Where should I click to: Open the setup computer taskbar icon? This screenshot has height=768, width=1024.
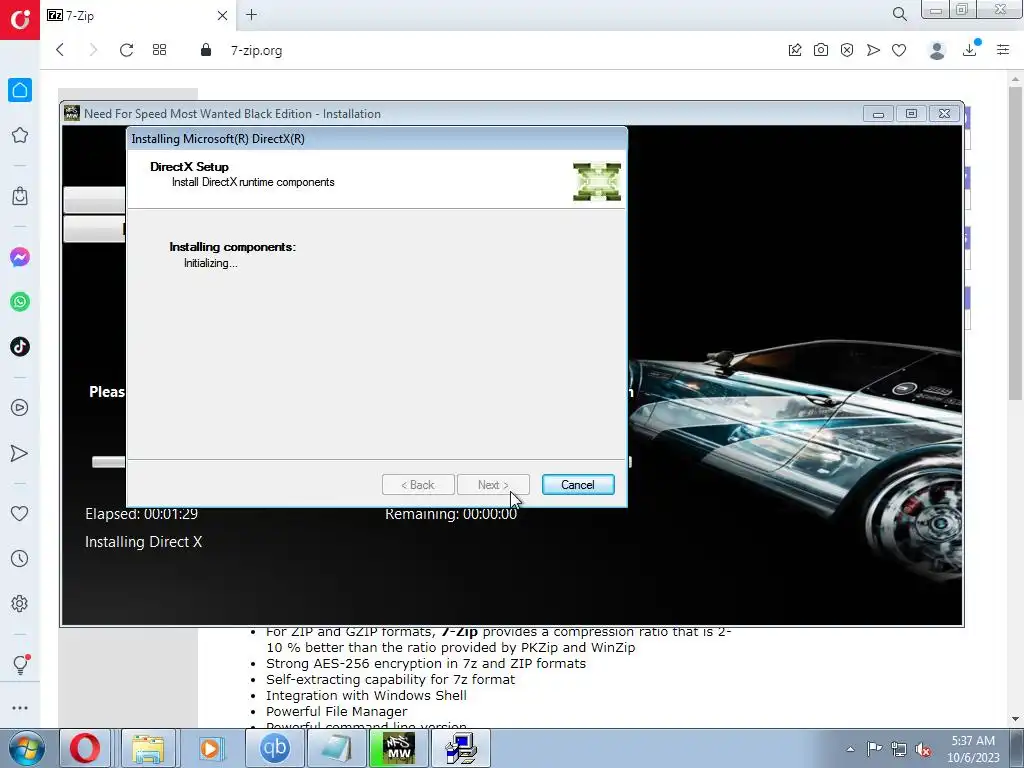tap(461, 748)
